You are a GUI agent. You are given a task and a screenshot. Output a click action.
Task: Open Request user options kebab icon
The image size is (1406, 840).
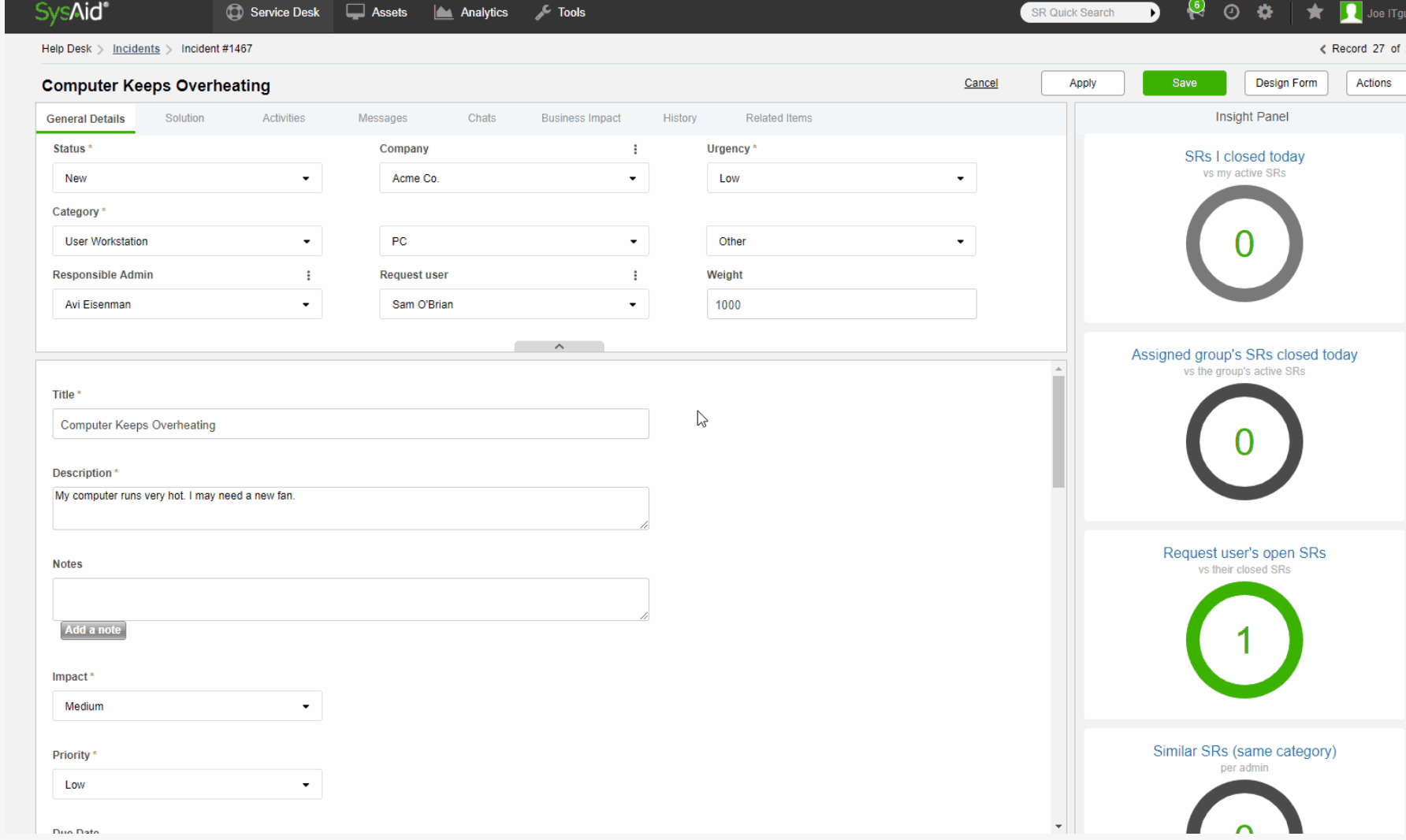point(635,275)
